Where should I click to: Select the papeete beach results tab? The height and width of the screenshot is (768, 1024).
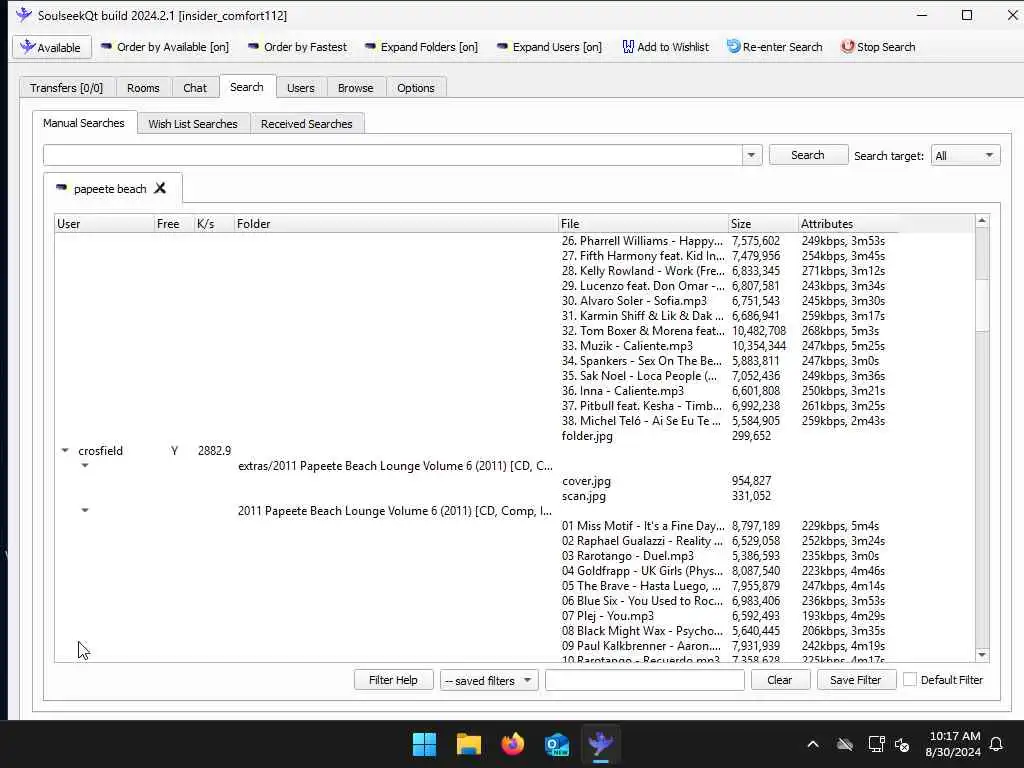click(110, 189)
